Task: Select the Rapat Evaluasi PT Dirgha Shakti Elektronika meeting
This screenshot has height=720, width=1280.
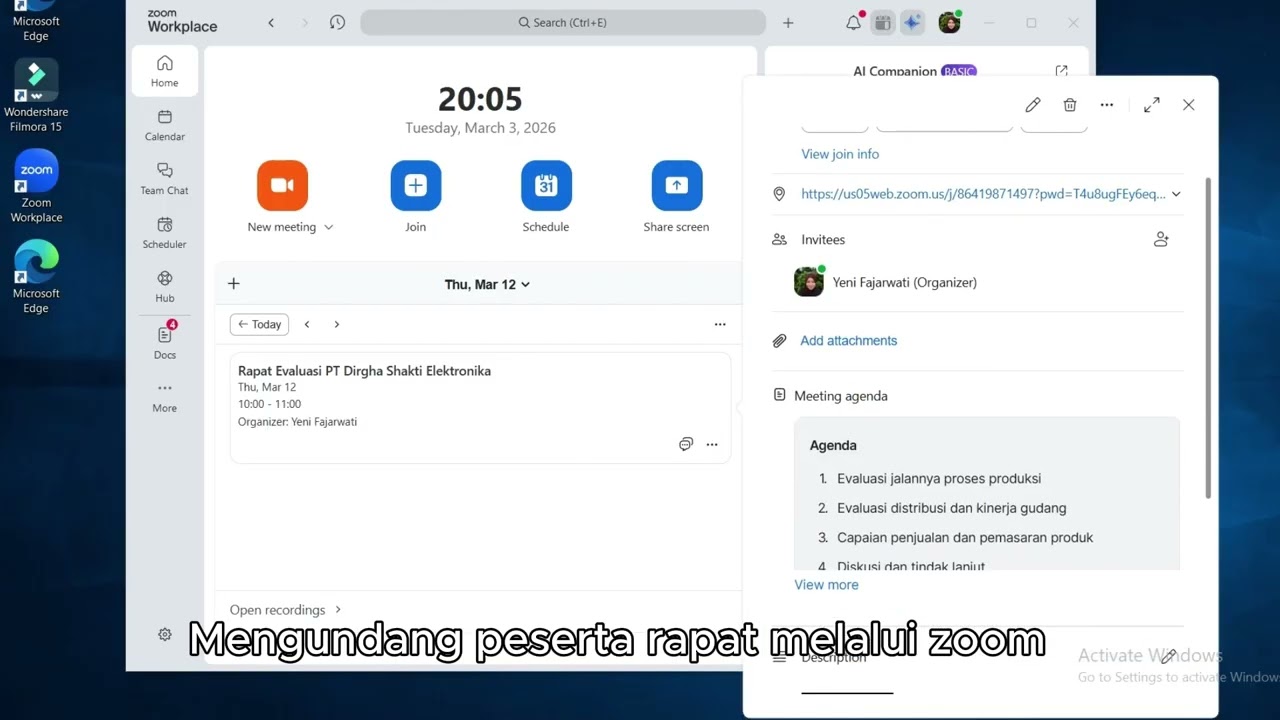Action: pyautogui.click(x=480, y=408)
